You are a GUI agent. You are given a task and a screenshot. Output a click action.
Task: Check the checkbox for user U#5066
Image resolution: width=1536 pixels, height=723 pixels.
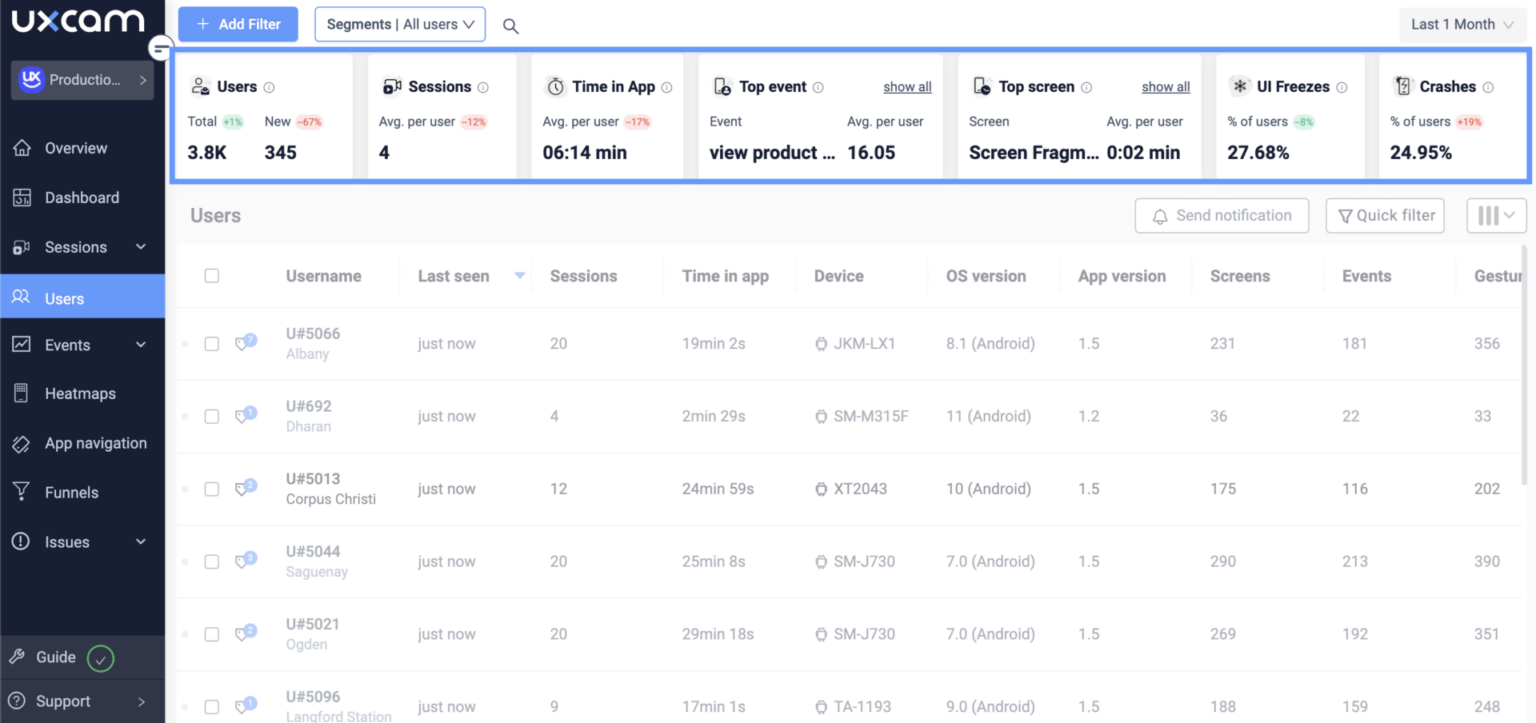click(x=211, y=343)
